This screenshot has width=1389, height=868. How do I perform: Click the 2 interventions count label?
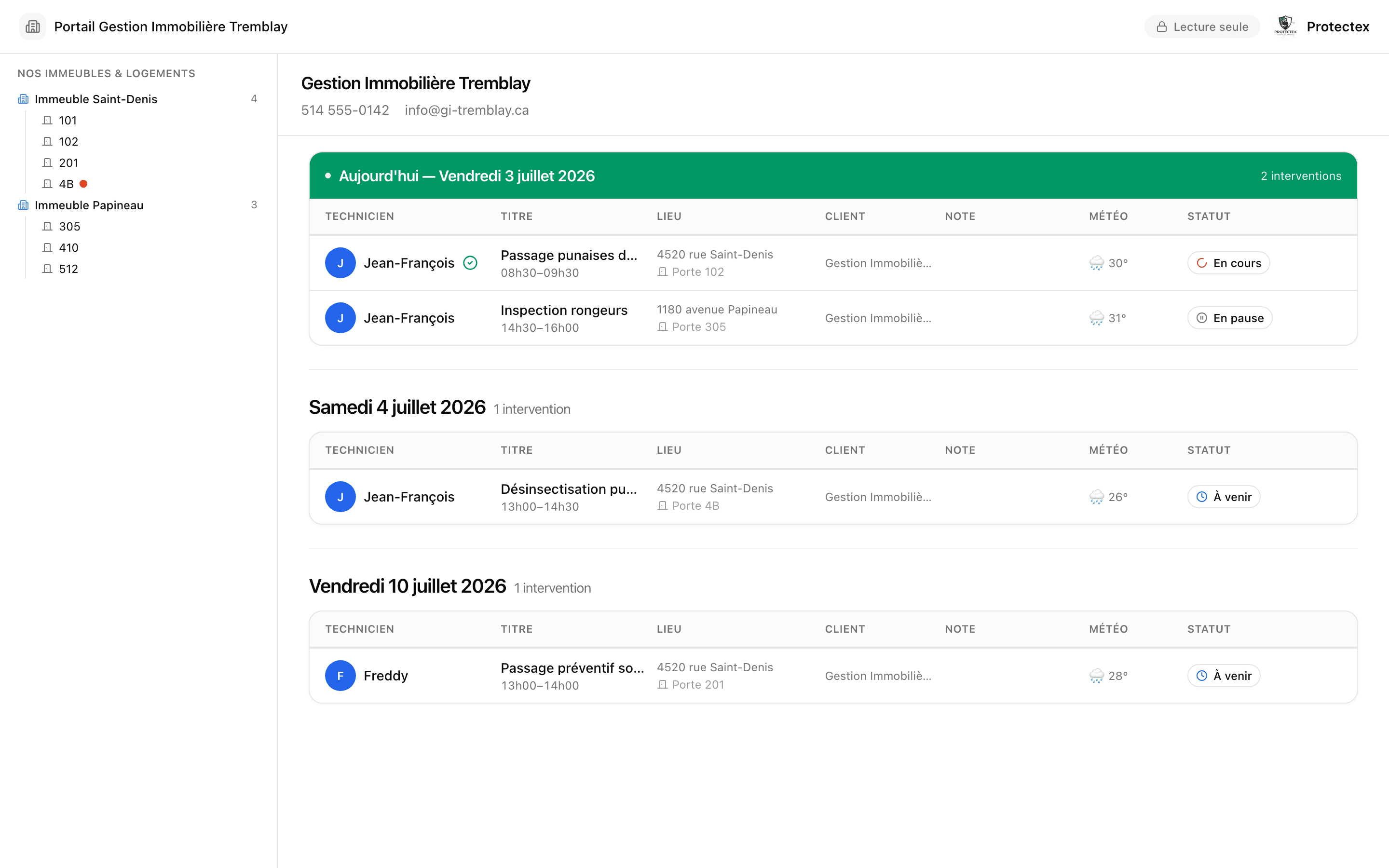click(x=1301, y=176)
